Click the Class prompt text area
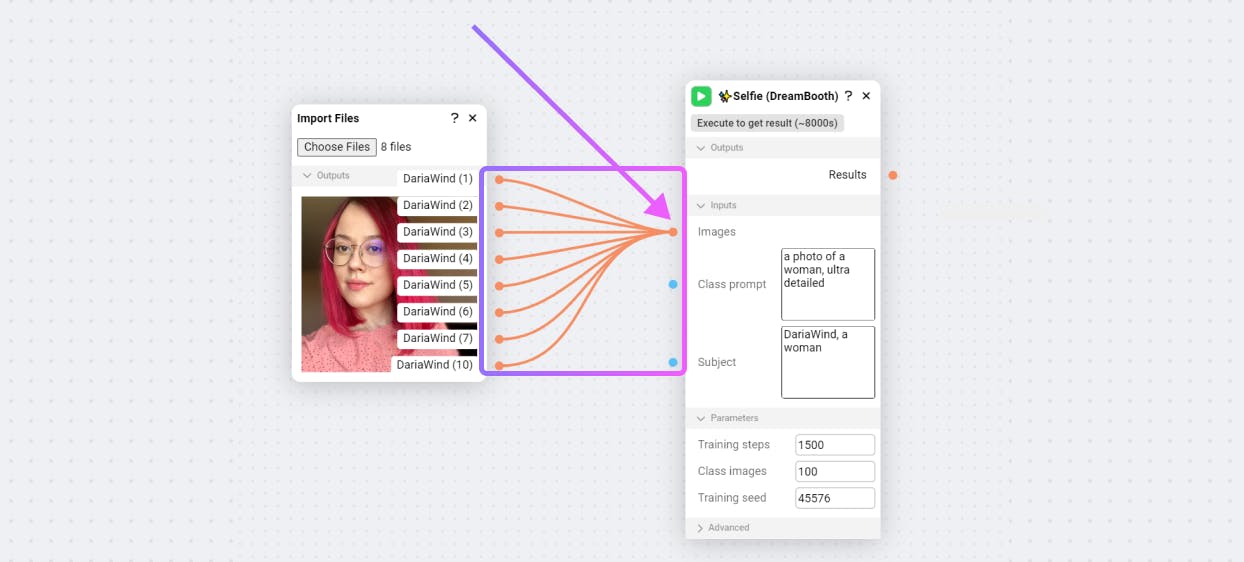Image resolution: width=1244 pixels, height=562 pixels. (x=828, y=284)
